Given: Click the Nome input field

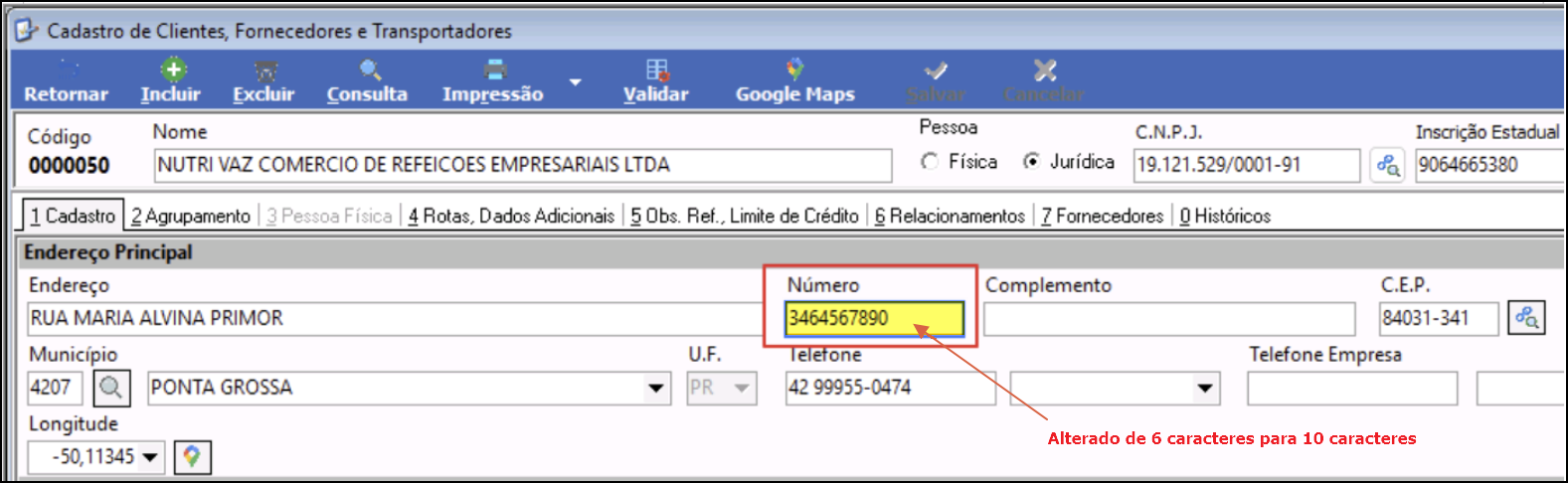Looking at the screenshot, I should (523, 165).
